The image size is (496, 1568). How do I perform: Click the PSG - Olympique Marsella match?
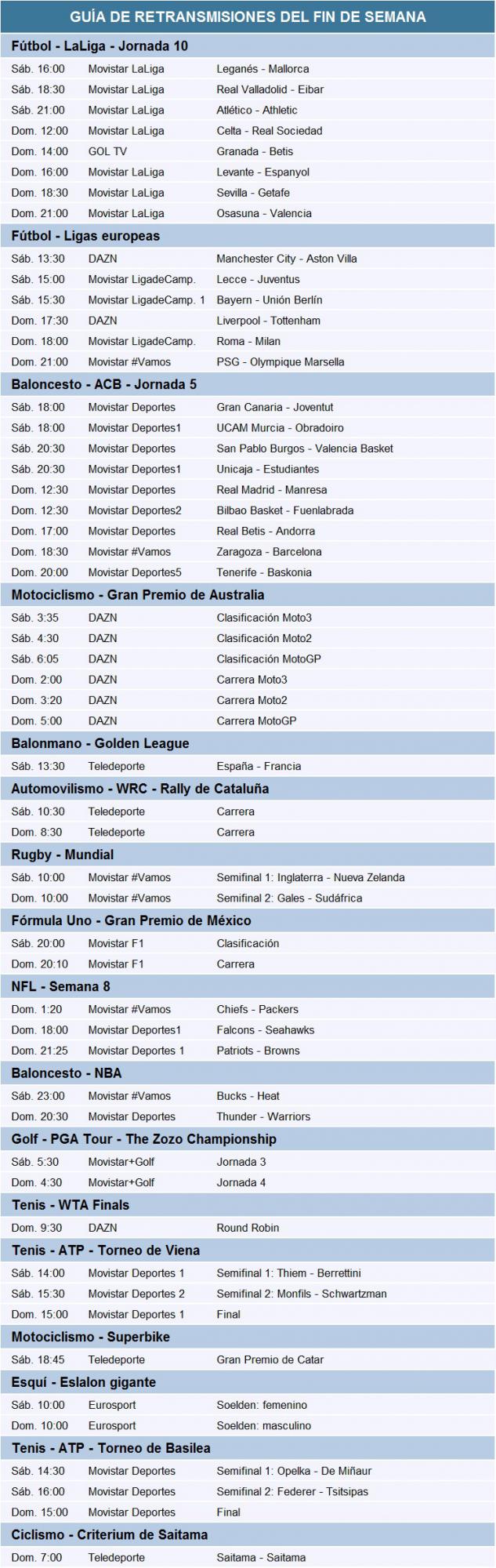click(x=280, y=362)
